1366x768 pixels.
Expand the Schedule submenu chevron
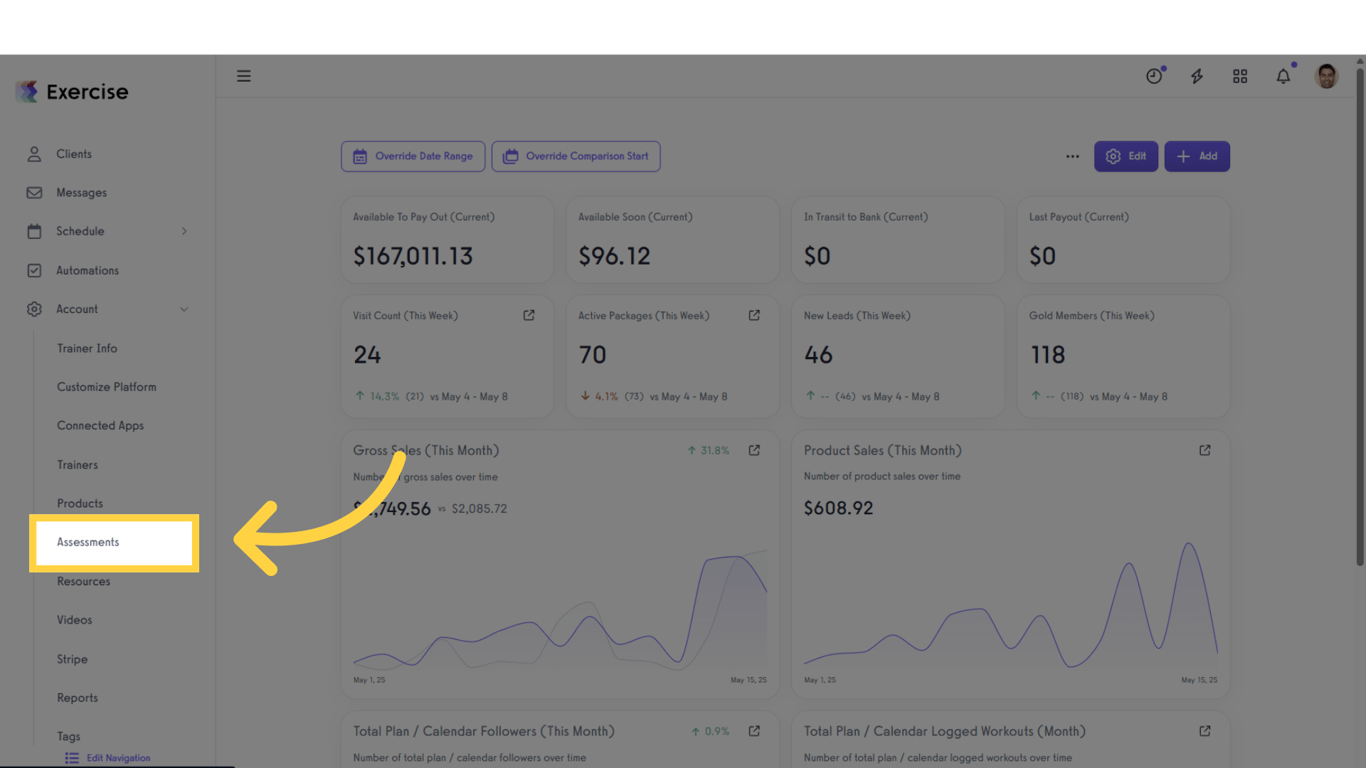point(184,231)
